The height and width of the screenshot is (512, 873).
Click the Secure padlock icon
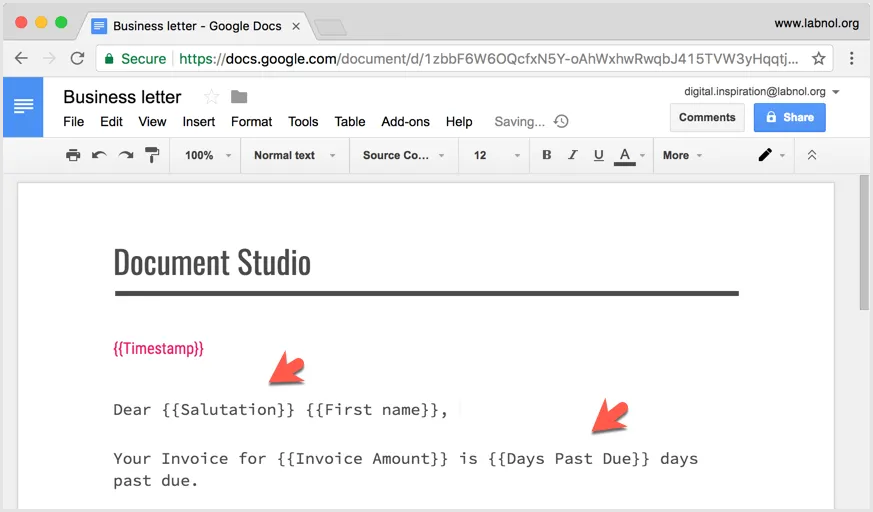pos(109,58)
